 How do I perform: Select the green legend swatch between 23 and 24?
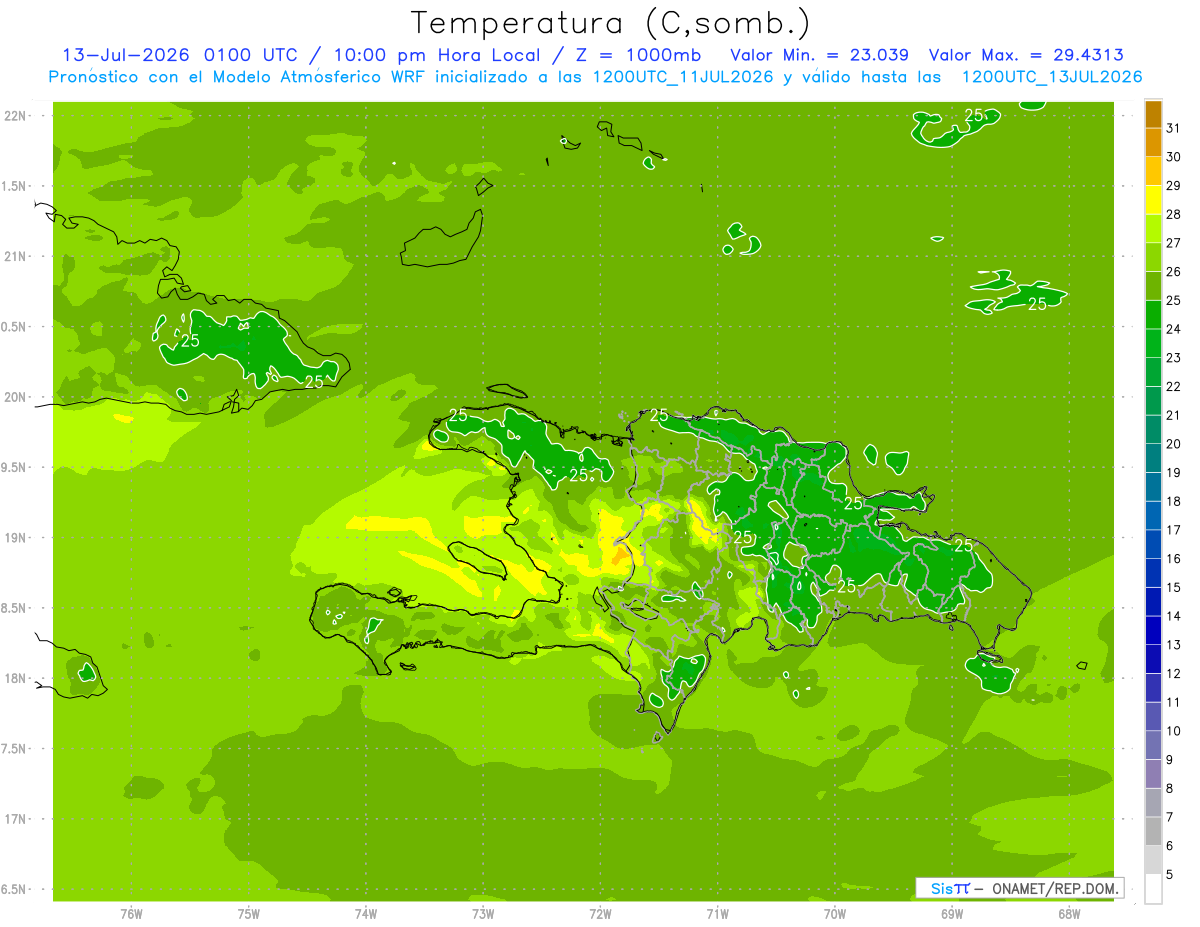point(1153,344)
